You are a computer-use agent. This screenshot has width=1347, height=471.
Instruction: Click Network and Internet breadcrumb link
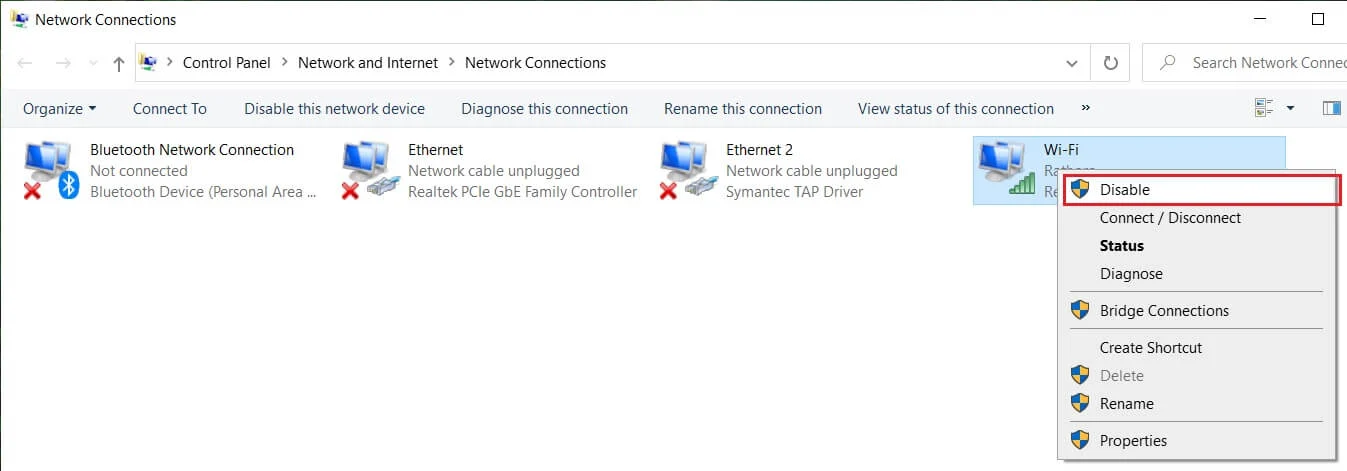coord(368,62)
